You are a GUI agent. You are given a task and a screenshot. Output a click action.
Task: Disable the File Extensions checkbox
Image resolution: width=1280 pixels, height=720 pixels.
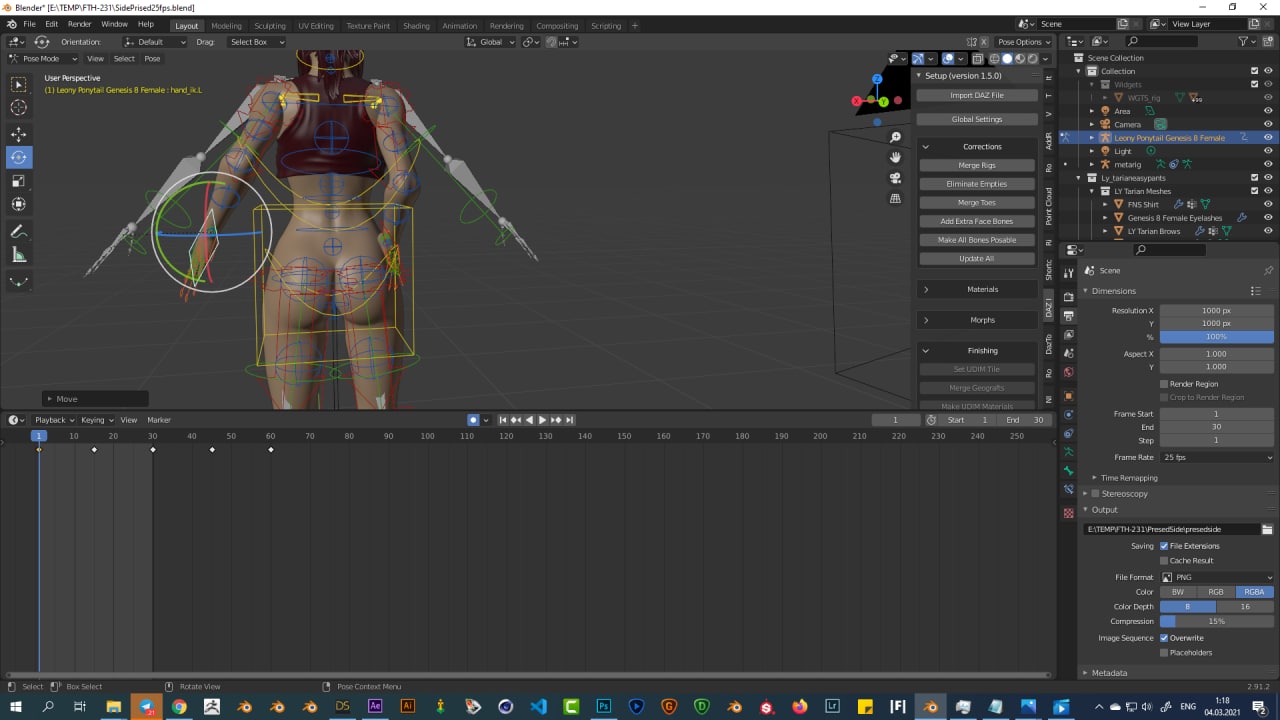[1164, 546]
